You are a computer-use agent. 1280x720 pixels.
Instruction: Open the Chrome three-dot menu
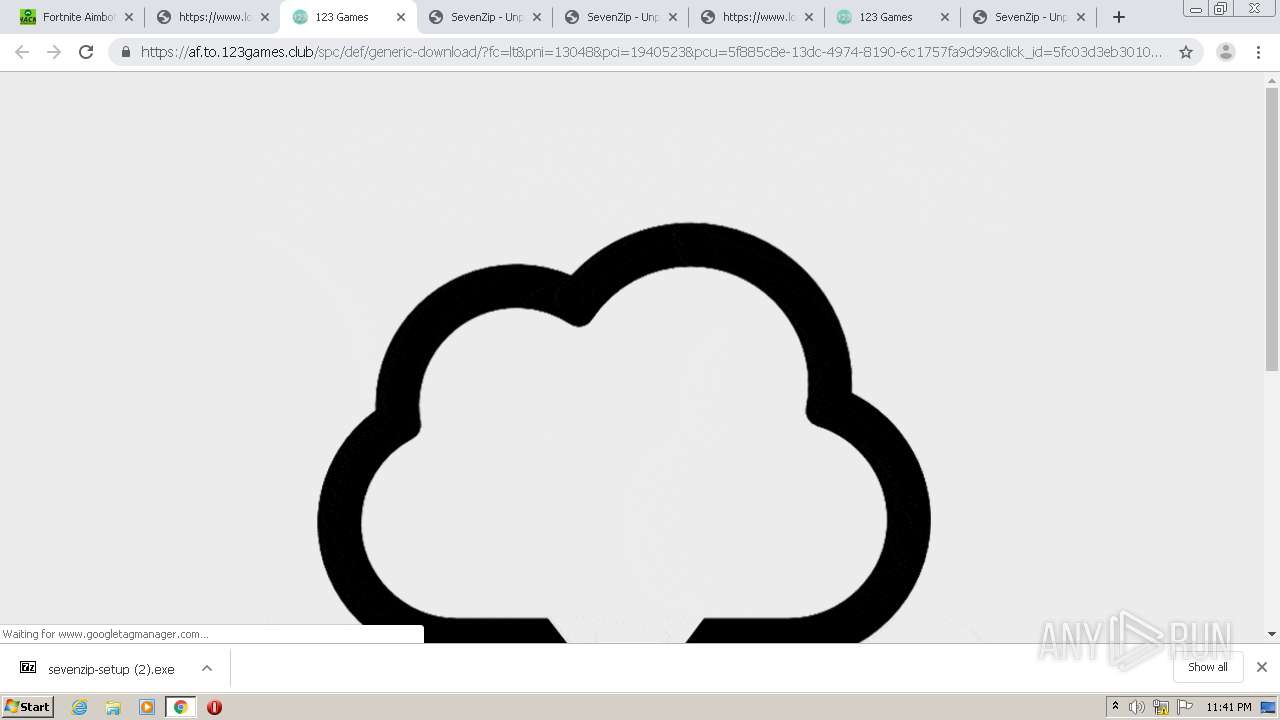point(1258,52)
